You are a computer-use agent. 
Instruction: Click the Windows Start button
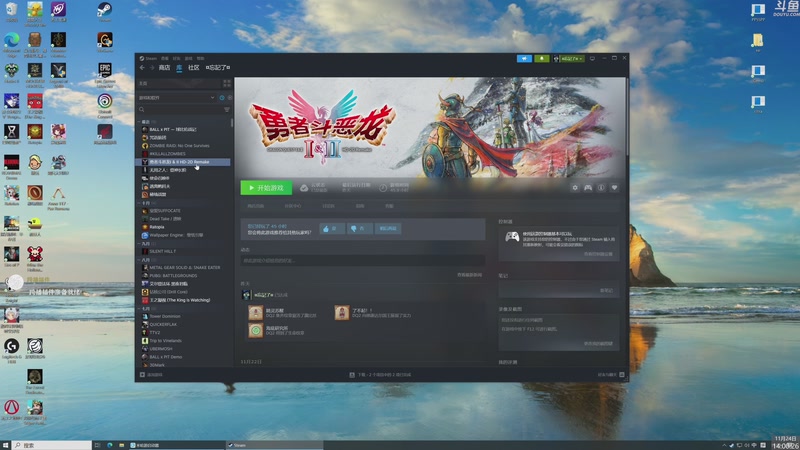tap(5, 445)
